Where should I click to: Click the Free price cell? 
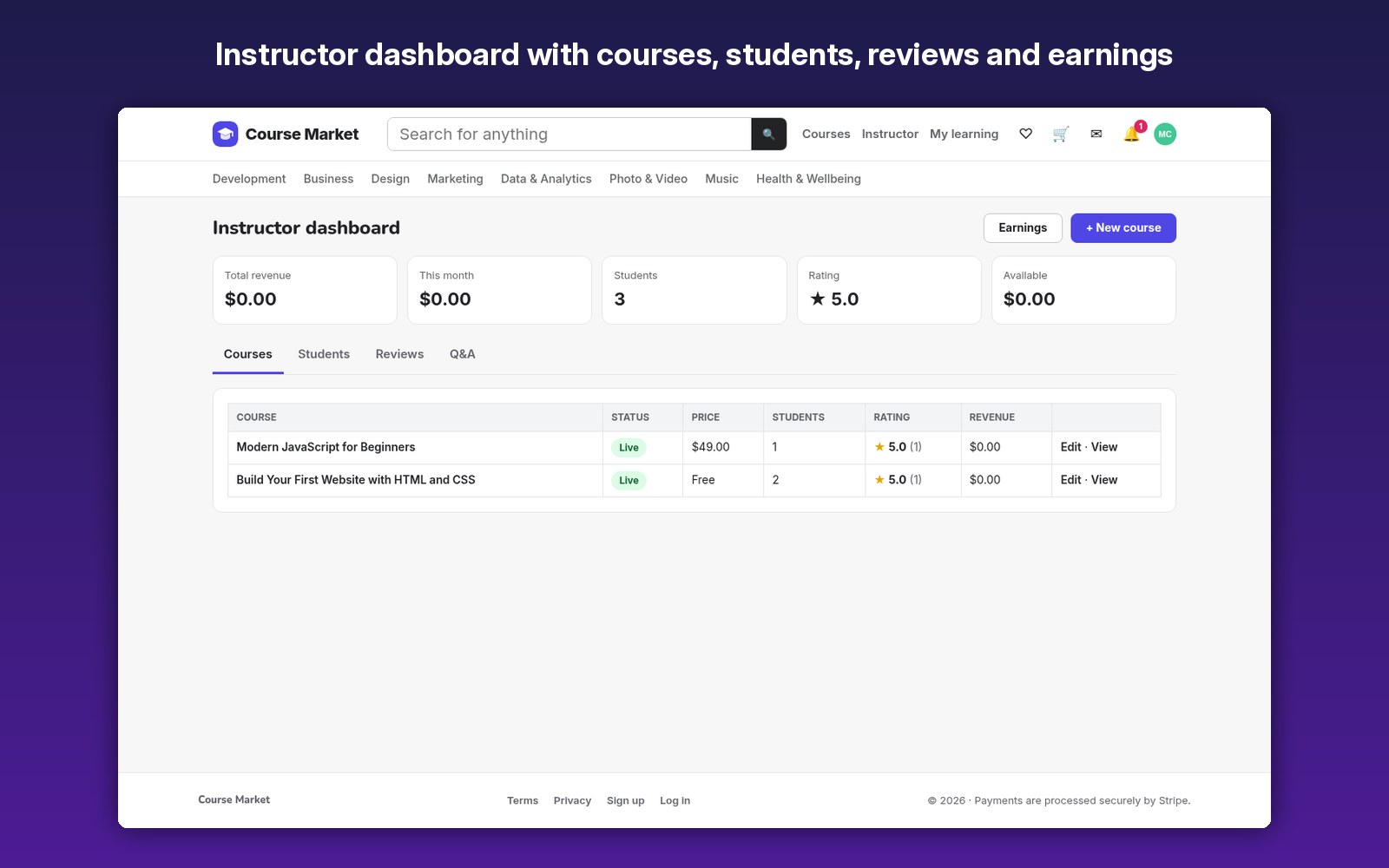pyautogui.click(x=723, y=481)
